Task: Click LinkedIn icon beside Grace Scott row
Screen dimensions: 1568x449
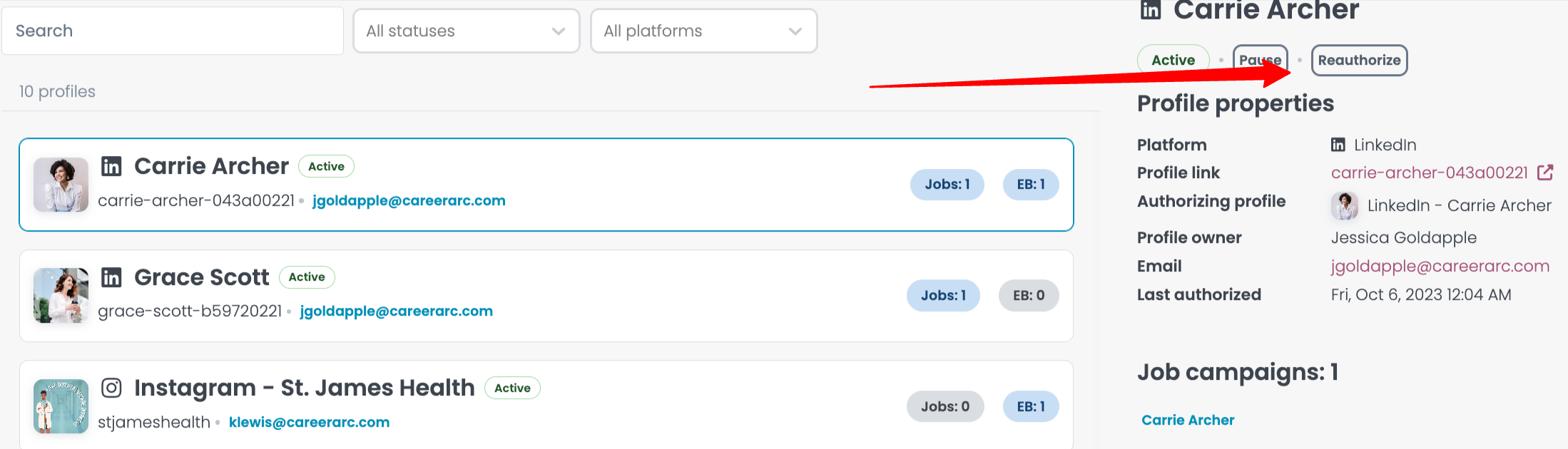Action: 111,277
